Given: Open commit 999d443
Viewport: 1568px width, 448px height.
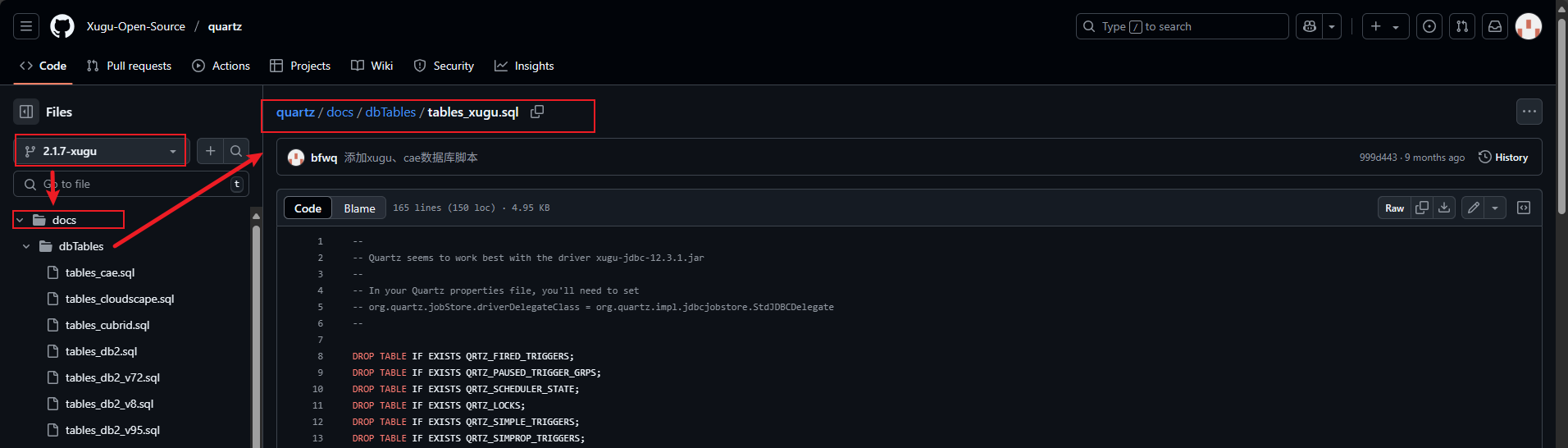Looking at the screenshot, I should pos(1378,158).
